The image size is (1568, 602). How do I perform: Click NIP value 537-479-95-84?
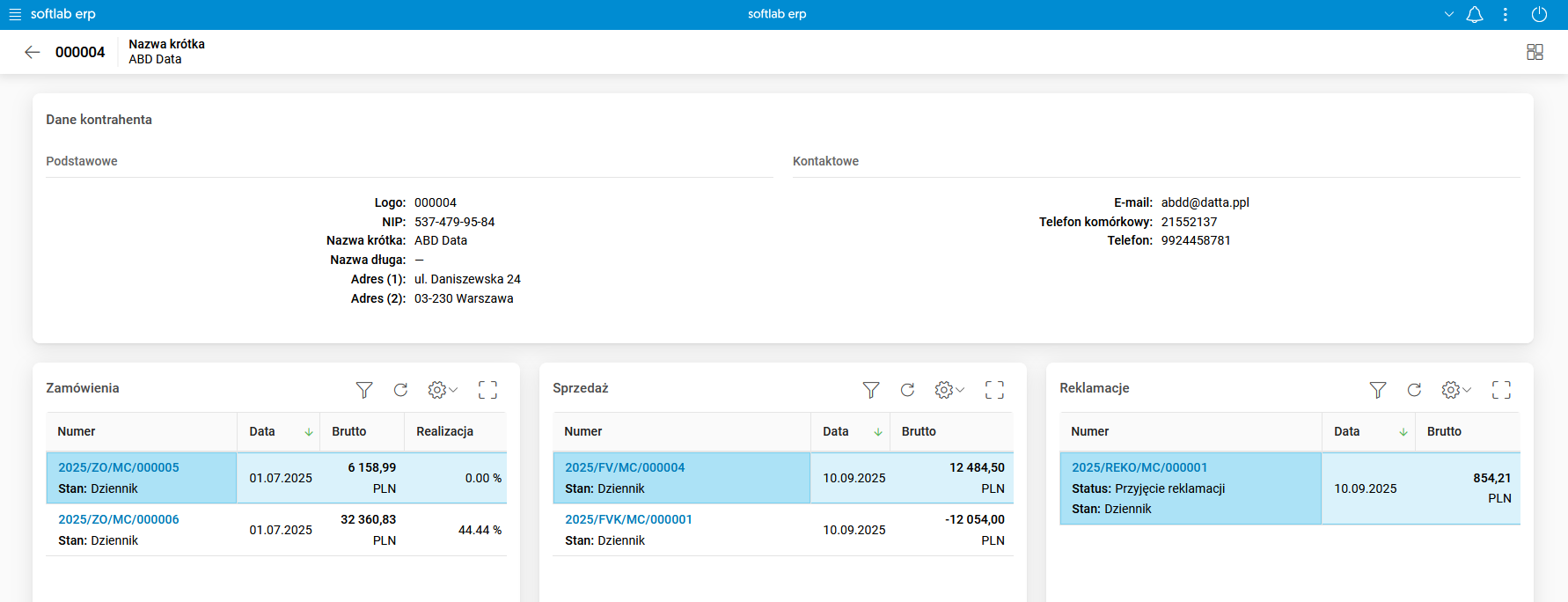[x=454, y=222]
